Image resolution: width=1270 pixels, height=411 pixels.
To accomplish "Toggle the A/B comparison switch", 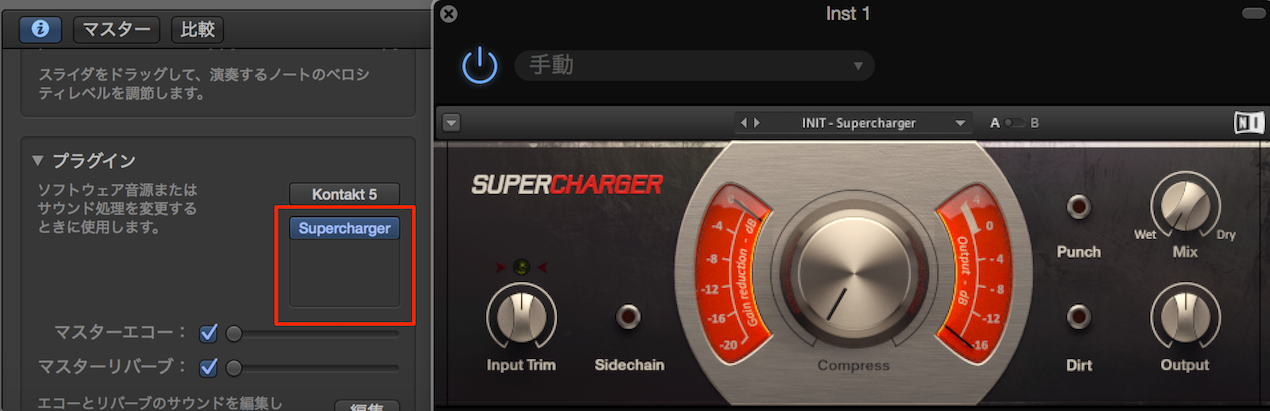I will coord(1015,123).
